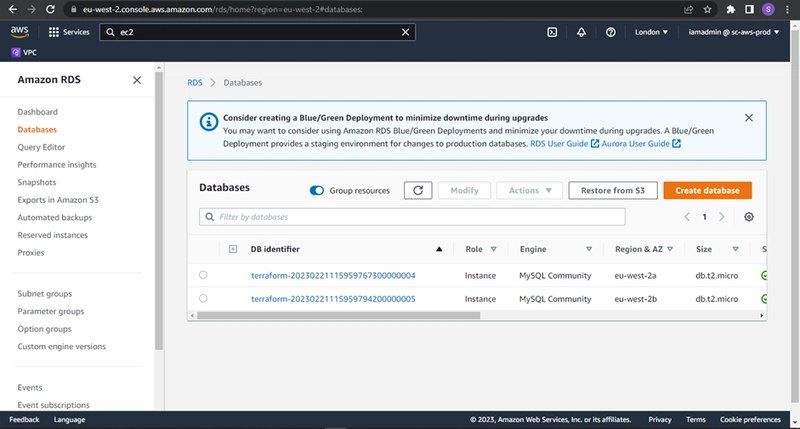The width and height of the screenshot is (800, 429).
Task: Open Exports in Amazon S3
Action: tap(58, 200)
